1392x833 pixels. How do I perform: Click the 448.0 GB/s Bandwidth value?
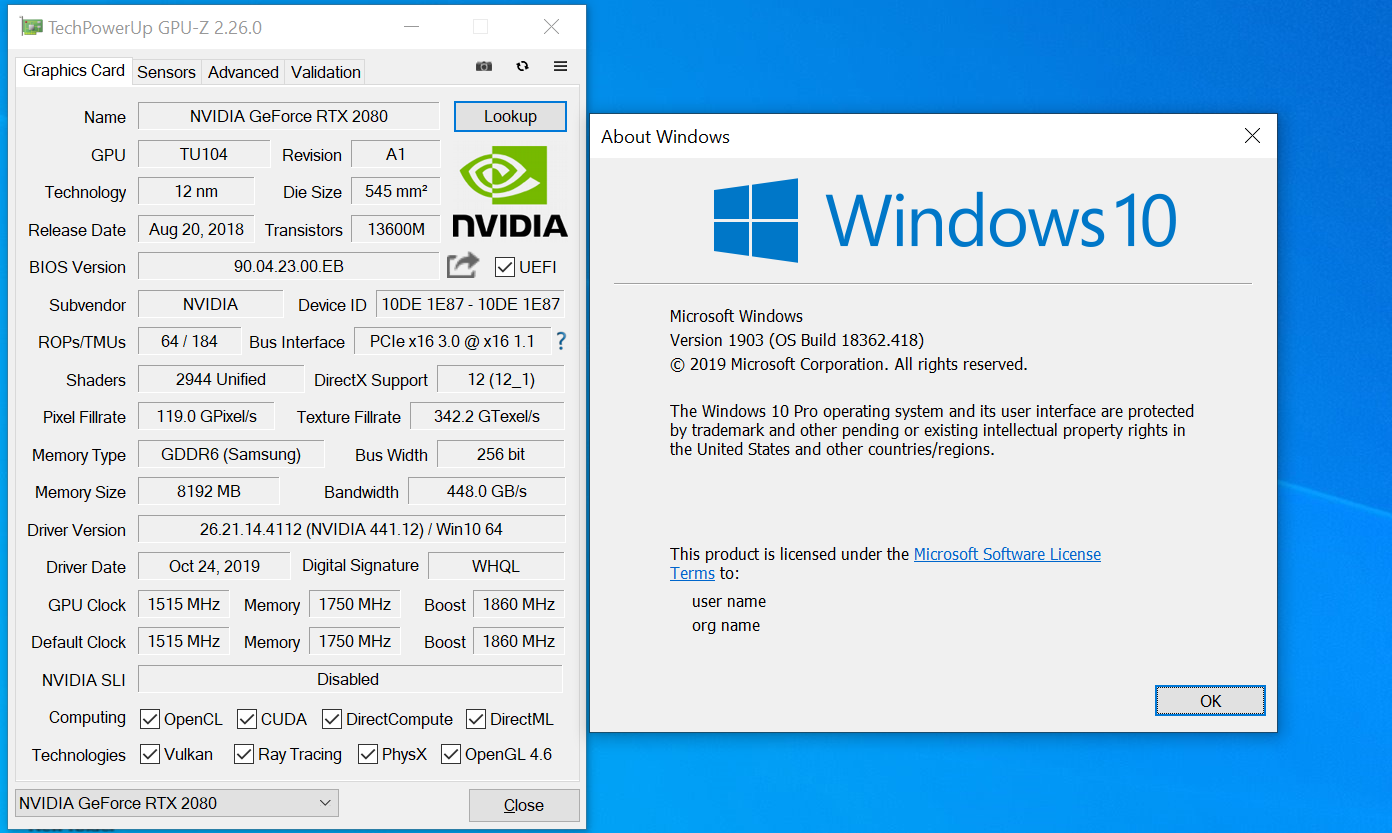click(x=487, y=491)
